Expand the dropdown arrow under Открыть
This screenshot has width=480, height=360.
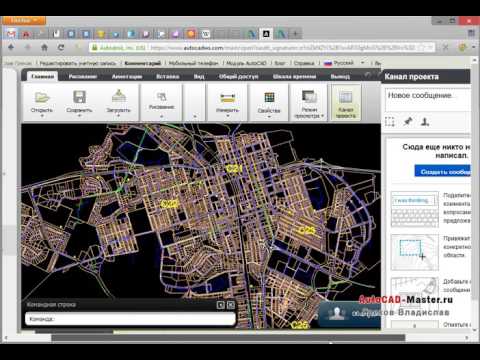(x=42, y=116)
